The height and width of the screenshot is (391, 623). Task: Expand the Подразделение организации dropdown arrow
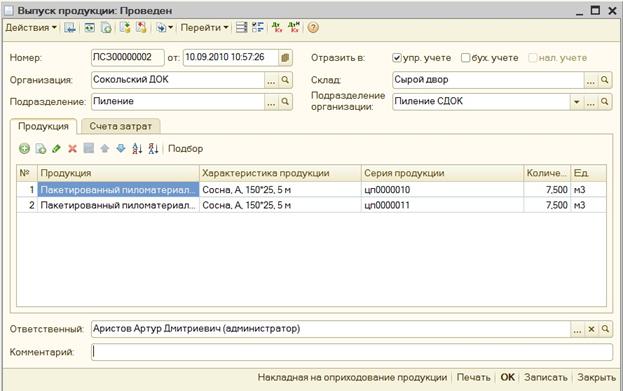[x=576, y=102]
